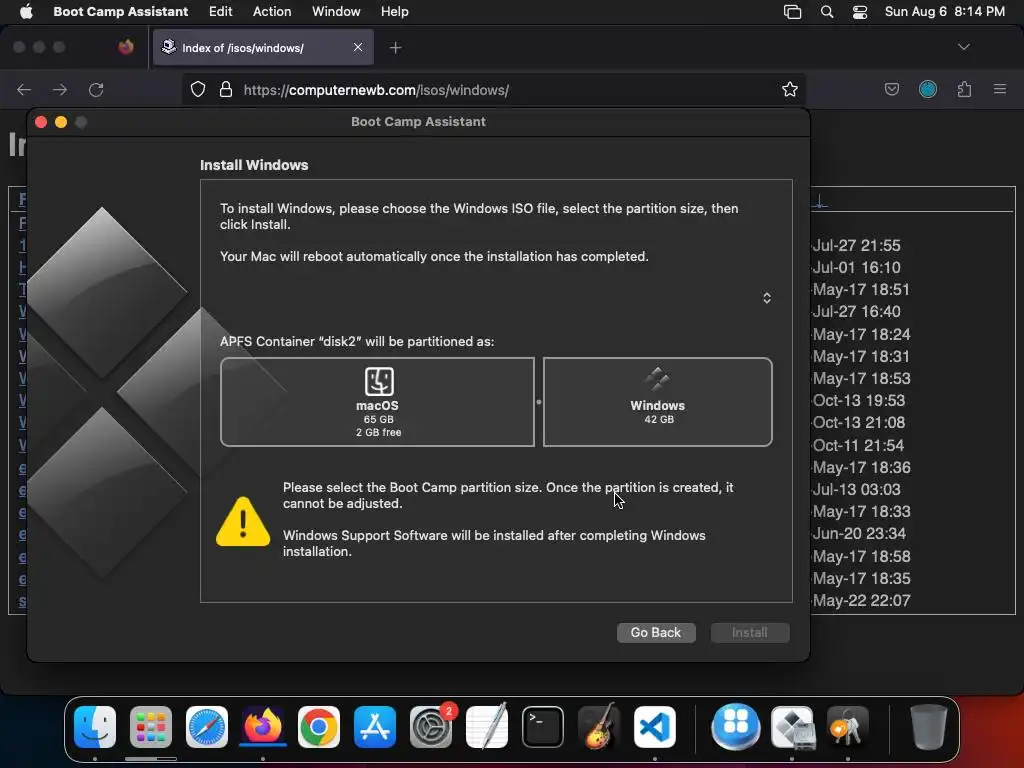Screen dimensions: 1024x768
Task: Reload the Firefox page
Action: pos(96,89)
